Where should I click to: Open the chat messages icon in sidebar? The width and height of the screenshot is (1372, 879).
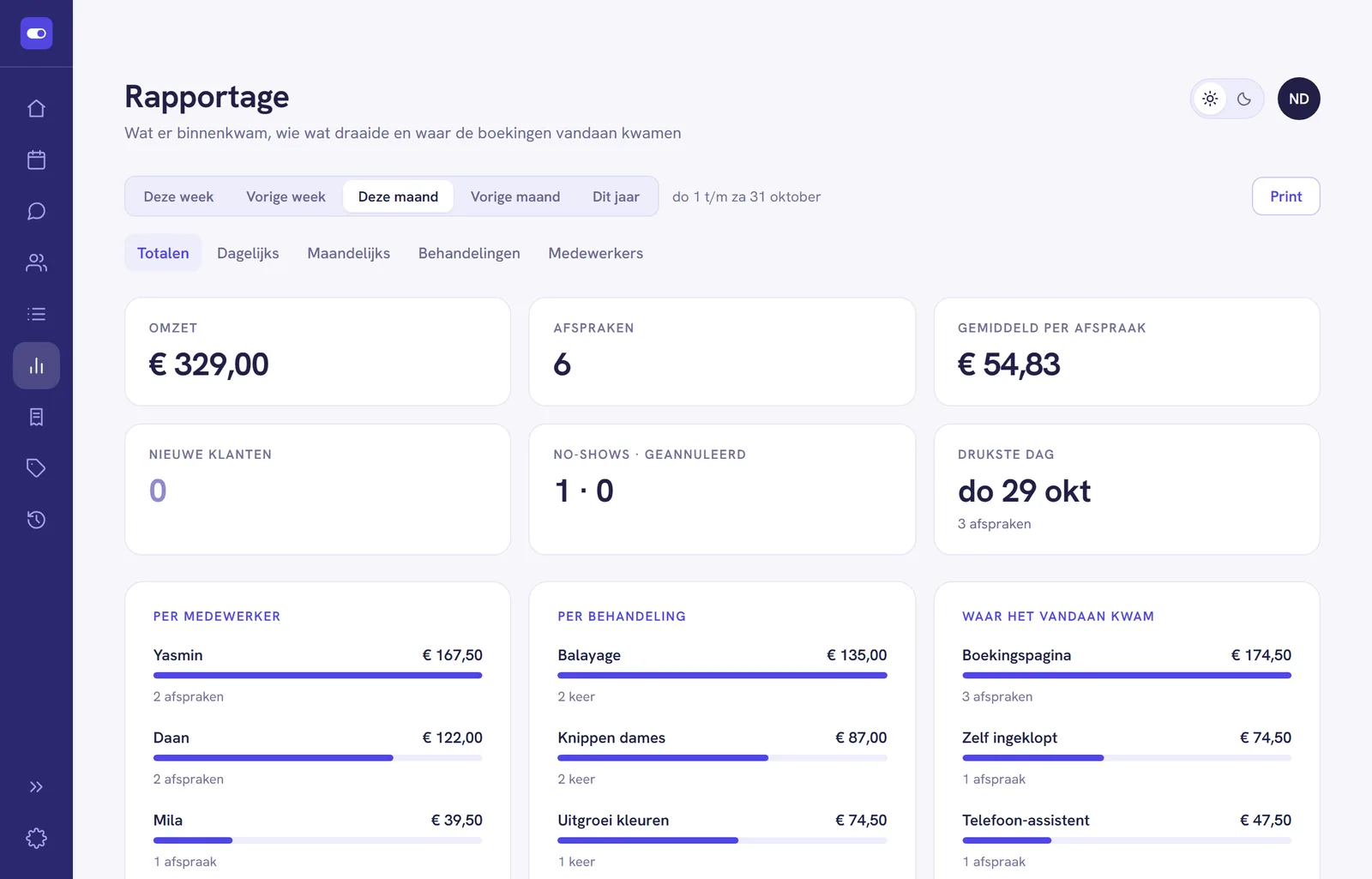click(x=36, y=211)
